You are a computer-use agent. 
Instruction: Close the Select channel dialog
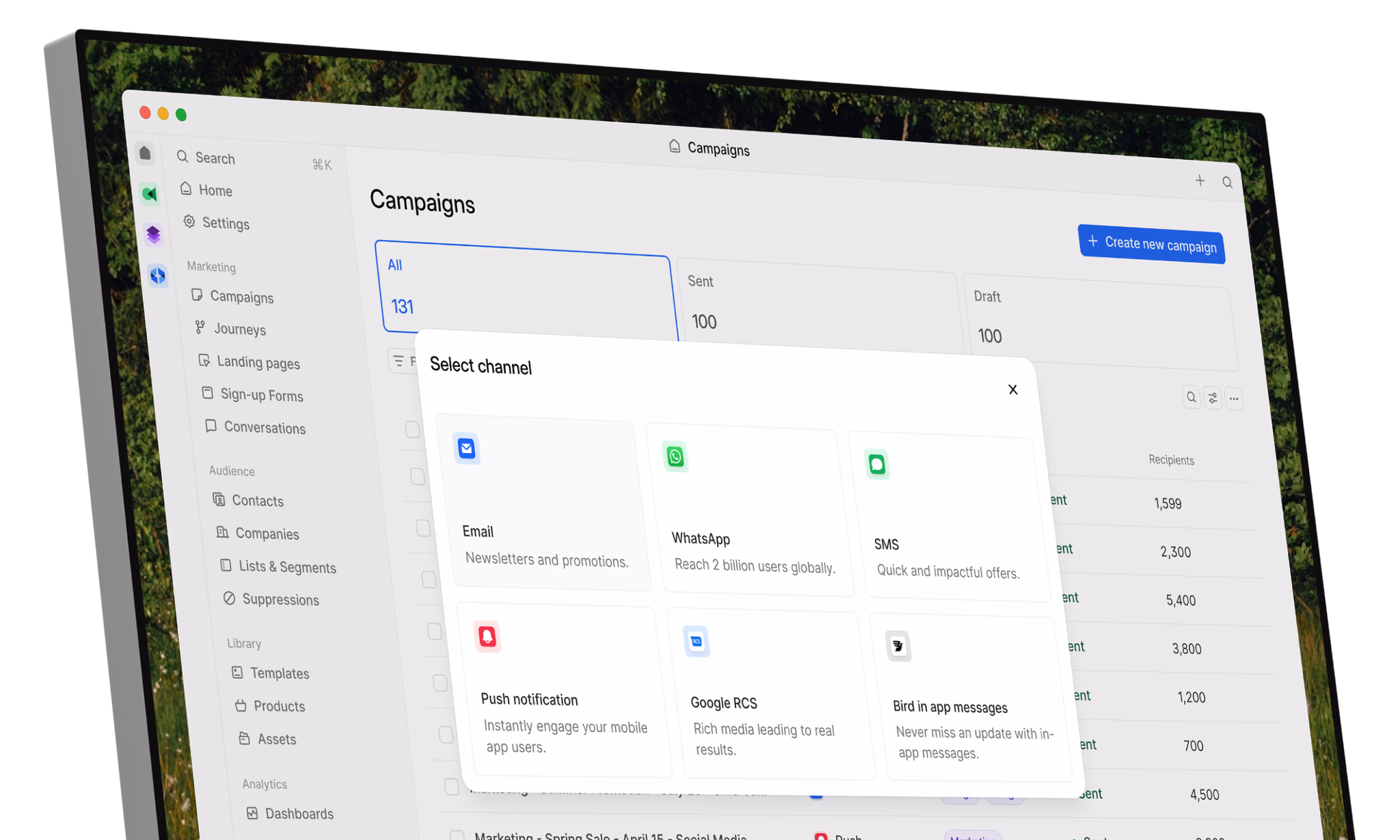(1012, 390)
